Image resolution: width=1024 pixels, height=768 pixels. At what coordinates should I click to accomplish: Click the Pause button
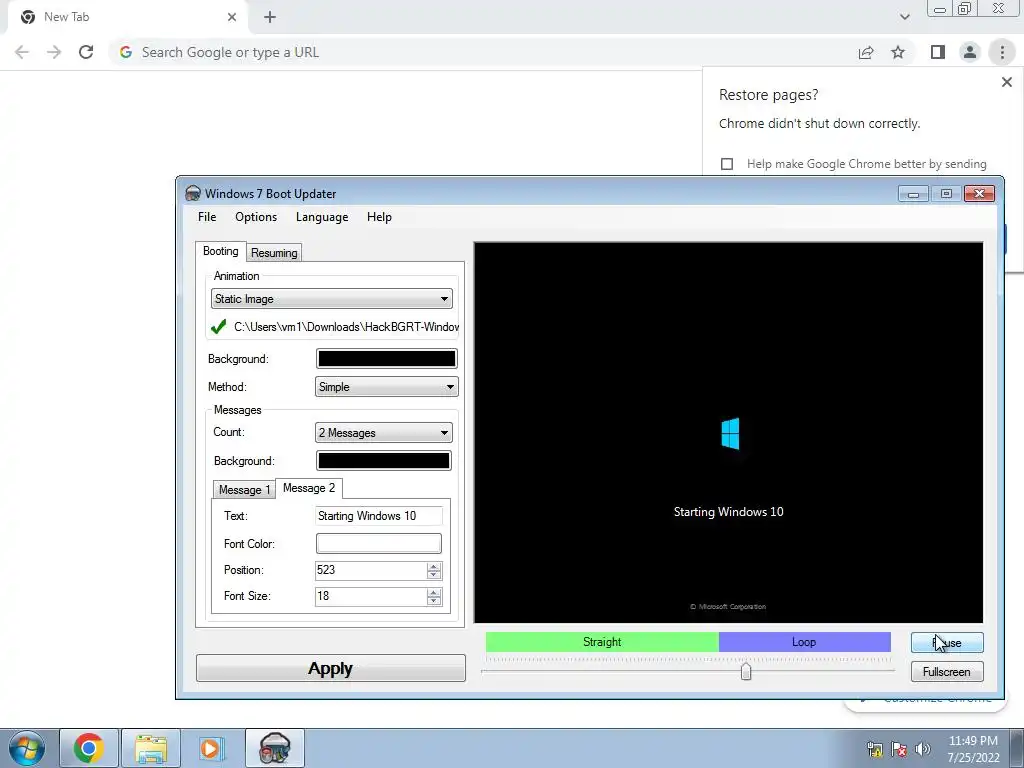pos(947,643)
